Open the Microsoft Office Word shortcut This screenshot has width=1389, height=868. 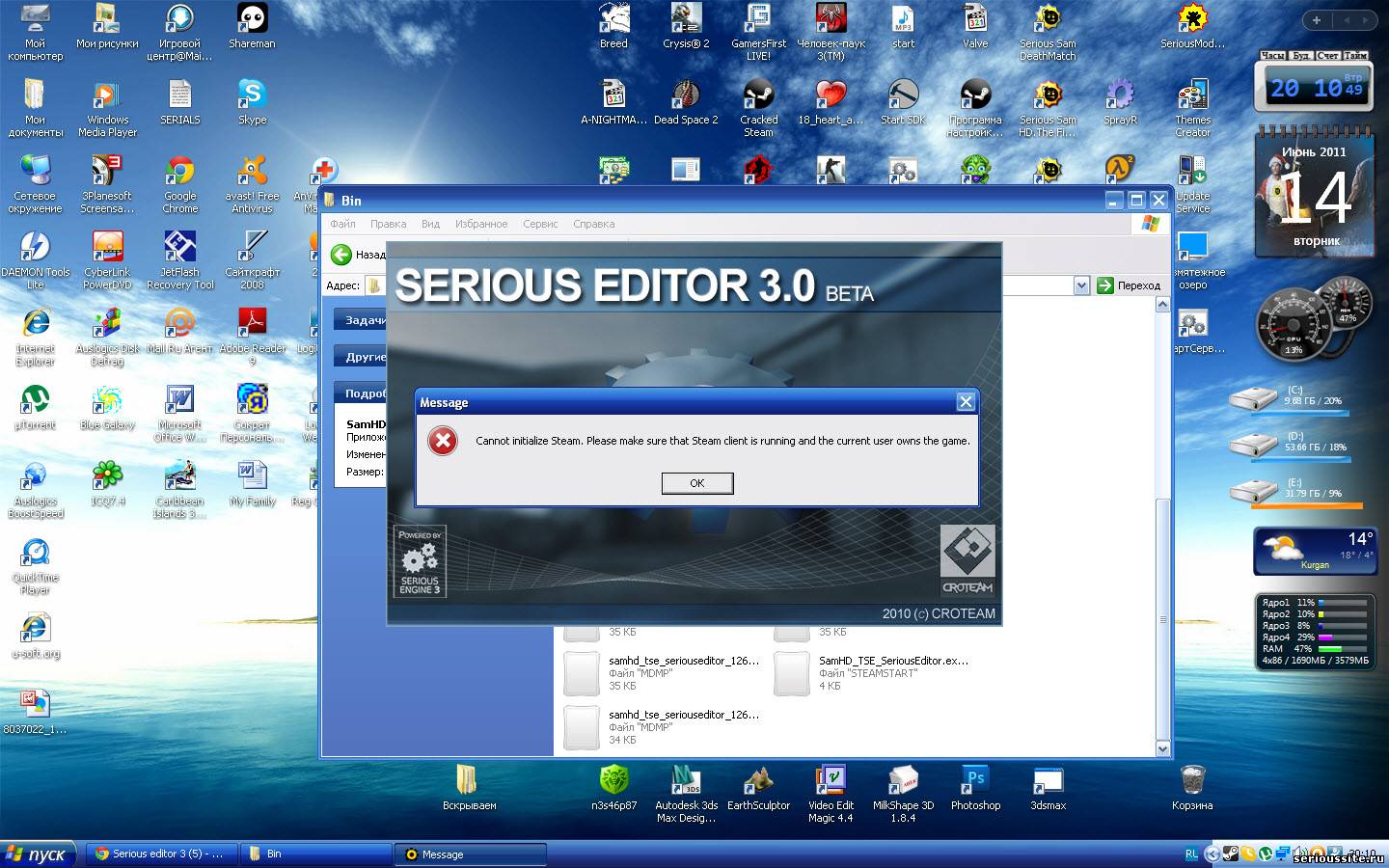[x=179, y=414]
